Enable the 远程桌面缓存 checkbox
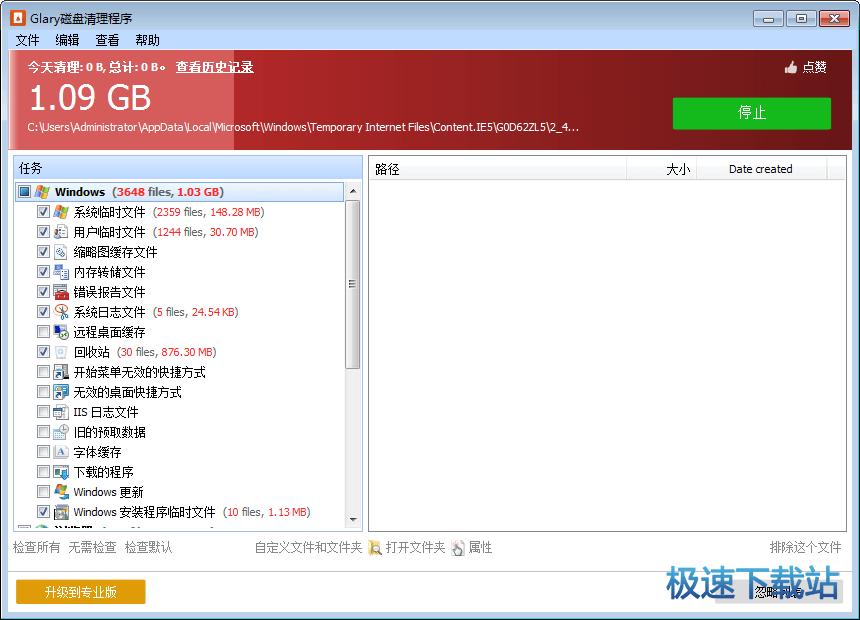 (43, 332)
